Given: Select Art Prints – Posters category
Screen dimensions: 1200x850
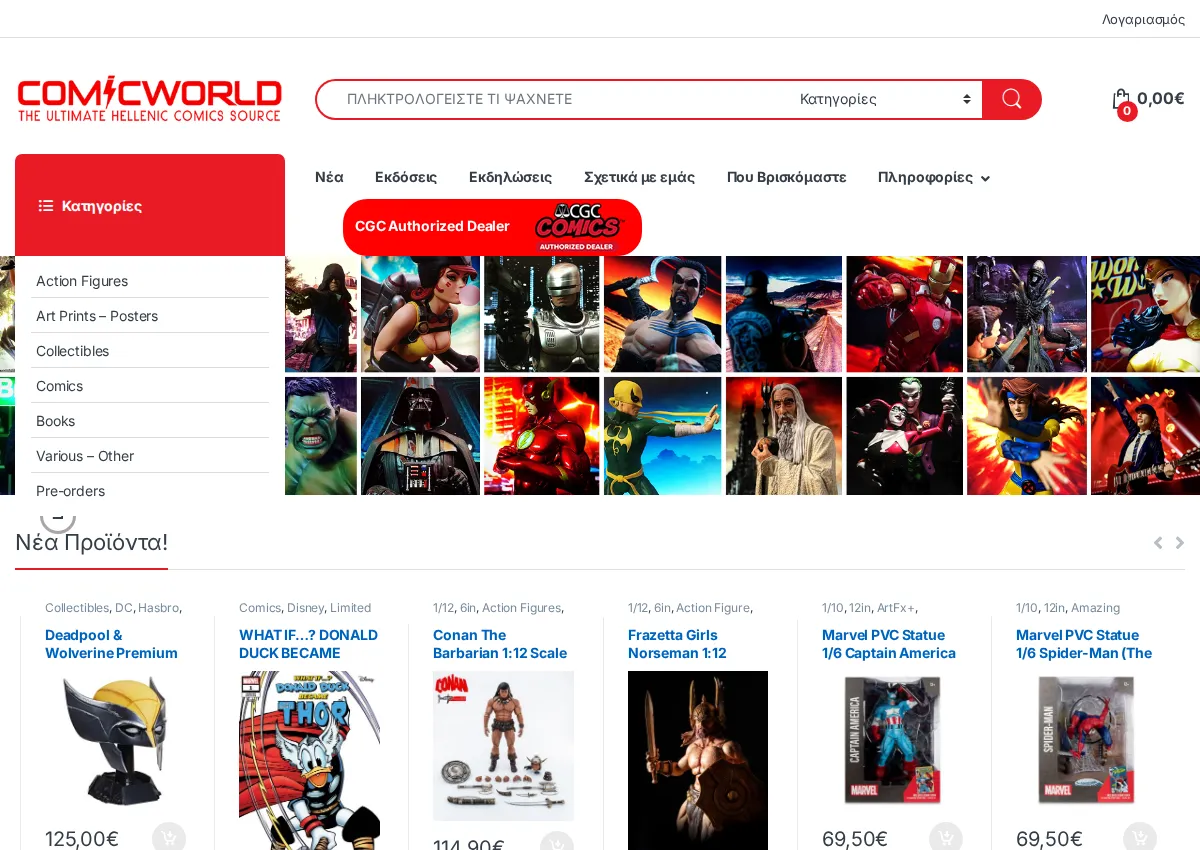Looking at the screenshot, I should pos(97,316).
